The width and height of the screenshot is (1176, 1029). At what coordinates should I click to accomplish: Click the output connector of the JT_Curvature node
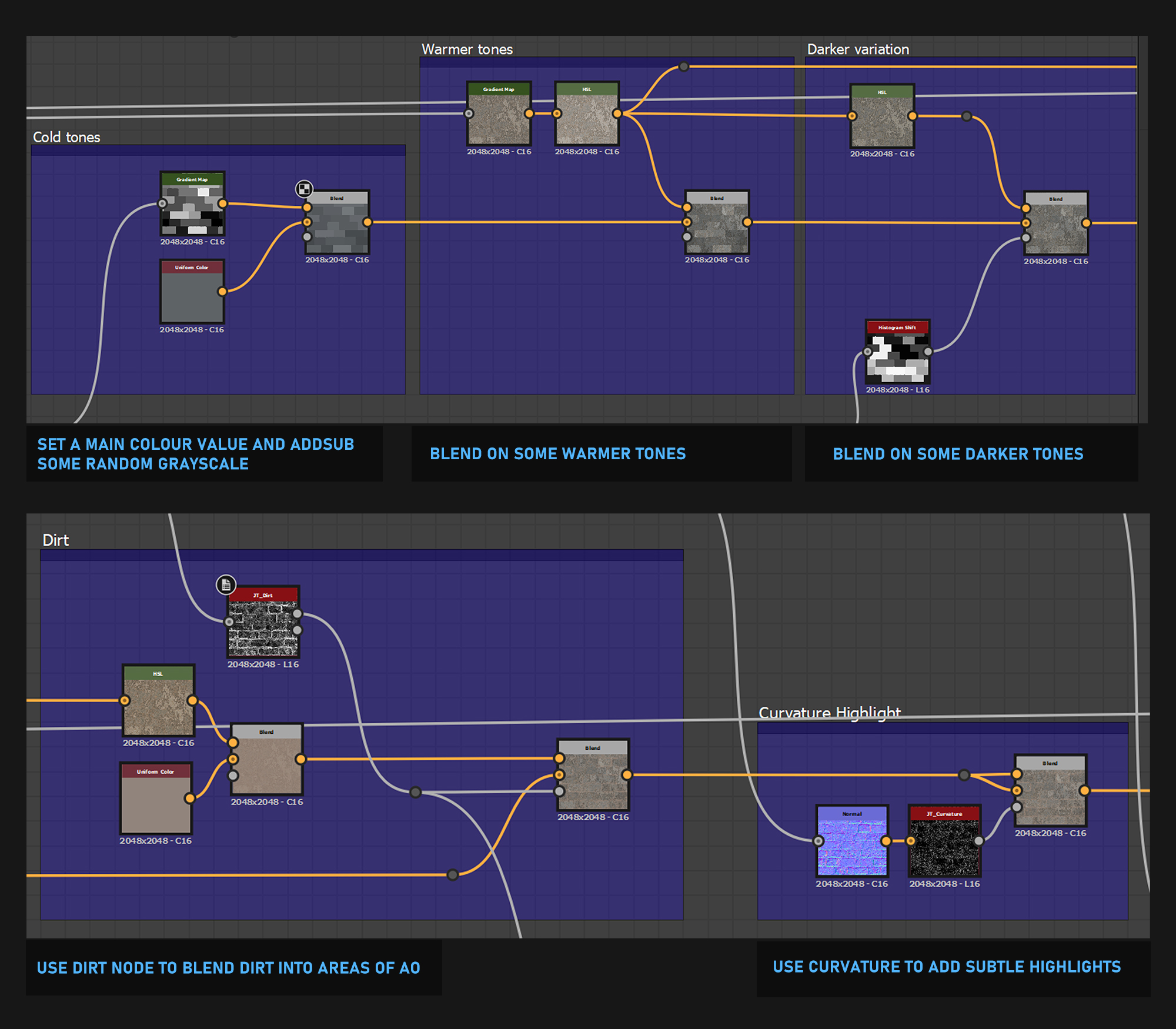978,841
